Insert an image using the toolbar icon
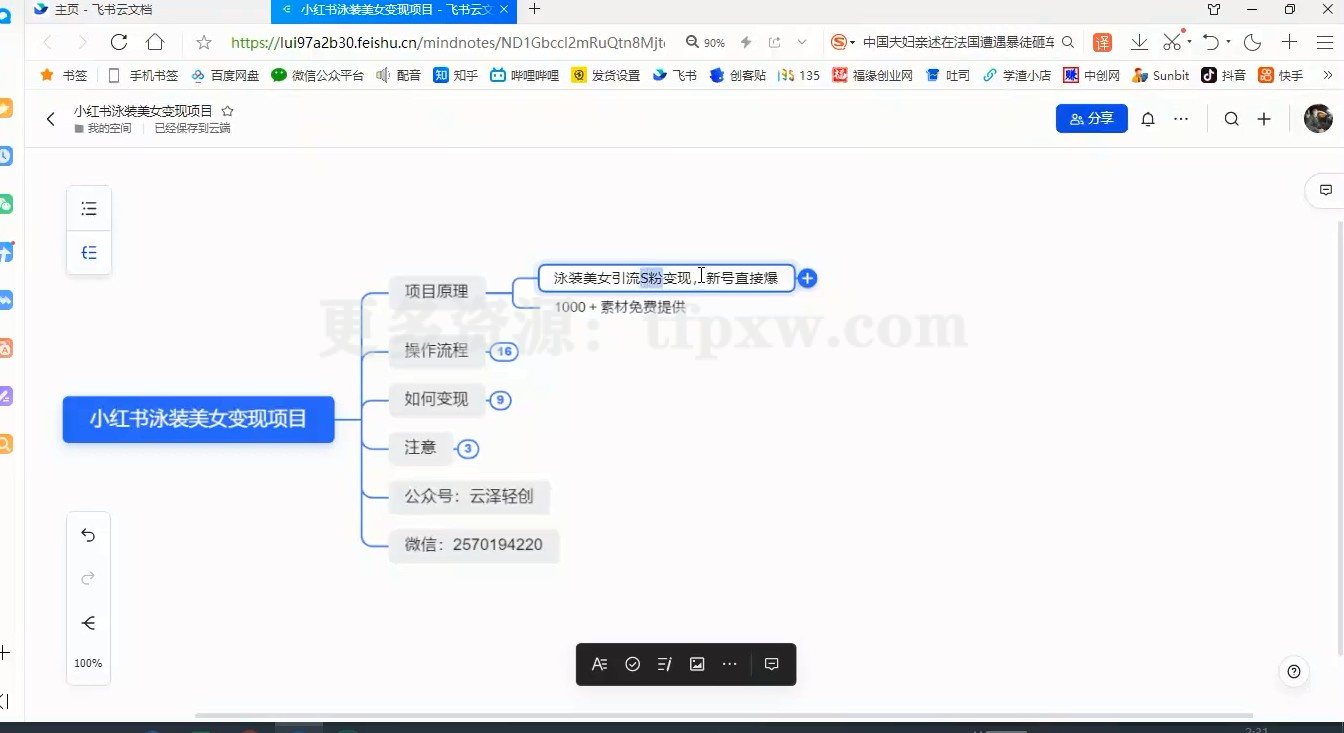This screenshot has width=1344, height=733. (x=697, y=663)
